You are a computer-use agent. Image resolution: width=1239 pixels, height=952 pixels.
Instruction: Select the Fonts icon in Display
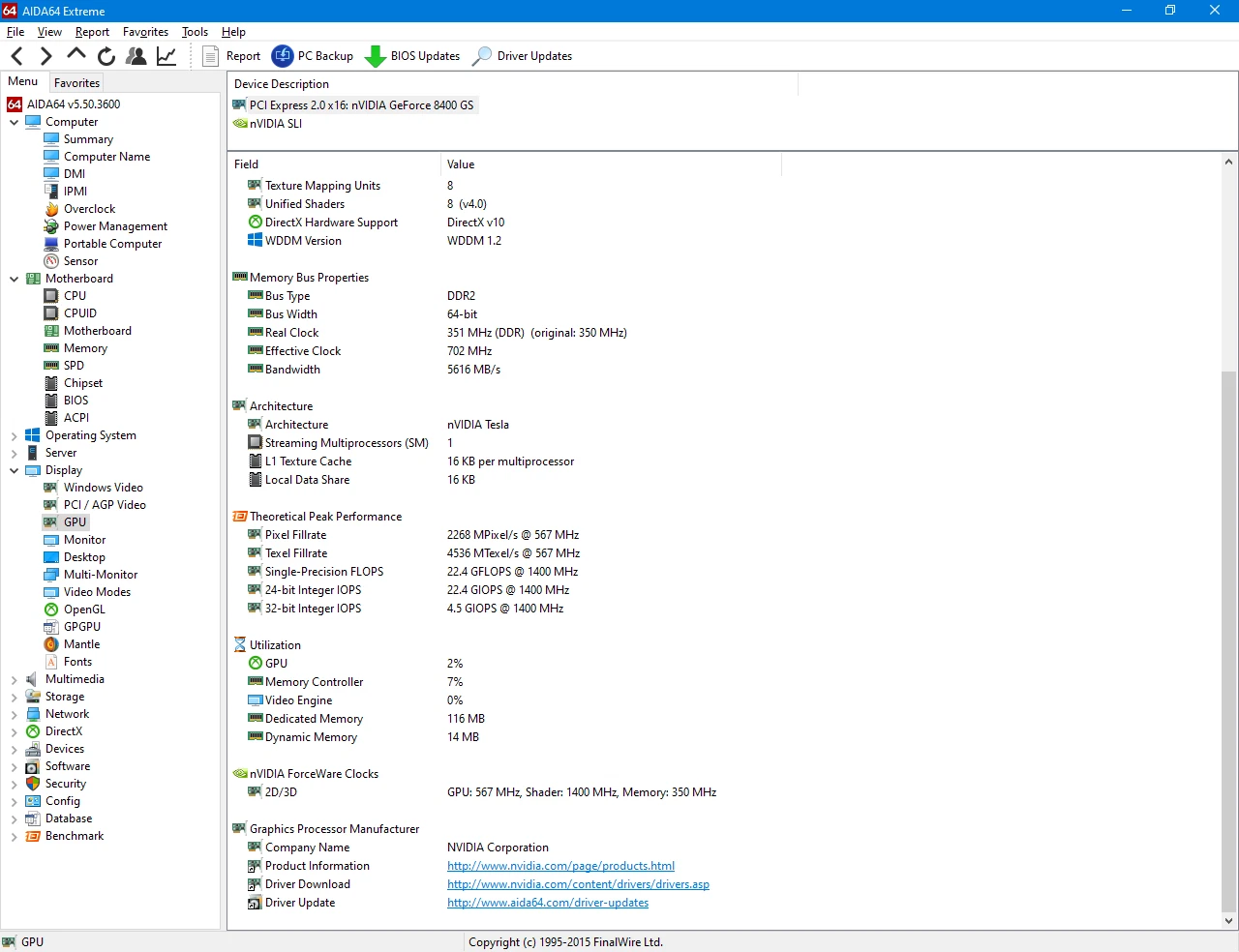click(51, 662)
